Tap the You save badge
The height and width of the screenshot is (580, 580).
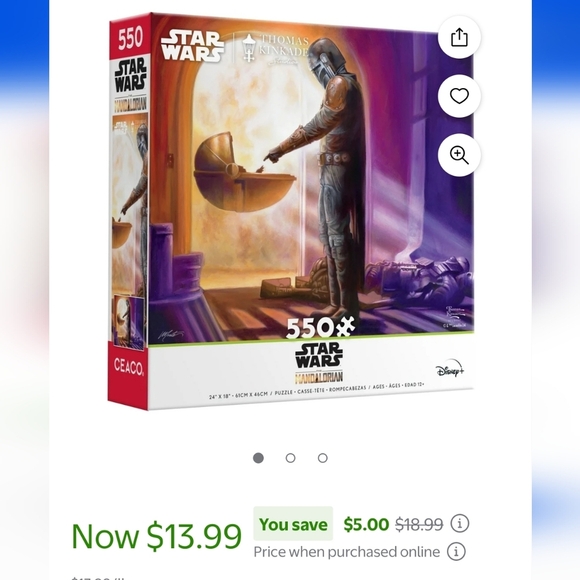pyautogui.click(x=293, y=524)
